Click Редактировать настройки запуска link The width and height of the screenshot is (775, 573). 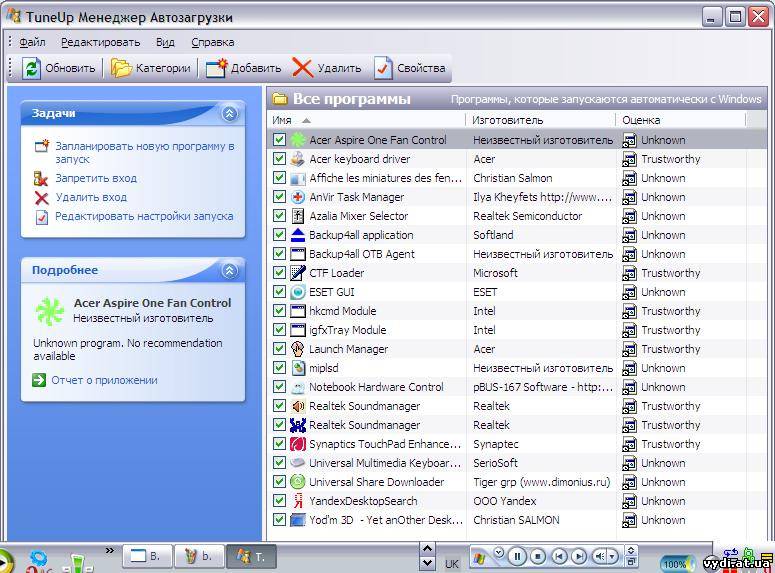[x=144, y=216]
